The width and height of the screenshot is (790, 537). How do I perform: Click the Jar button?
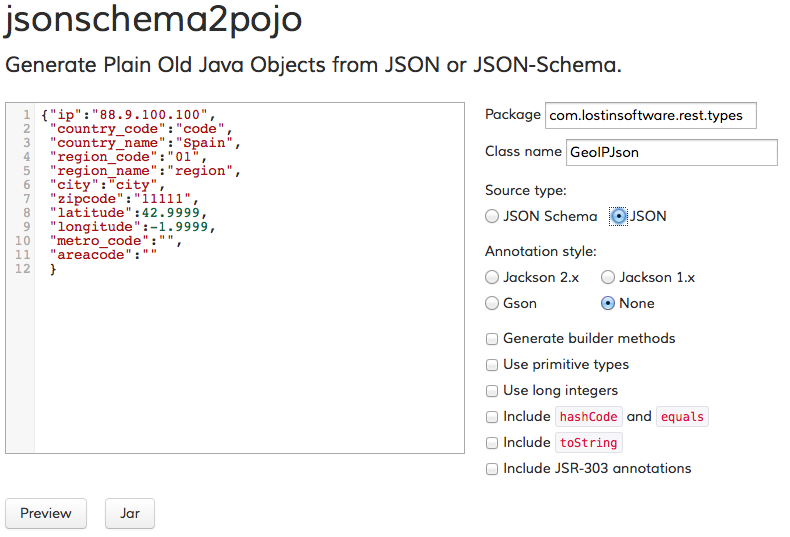coord(129,513)
